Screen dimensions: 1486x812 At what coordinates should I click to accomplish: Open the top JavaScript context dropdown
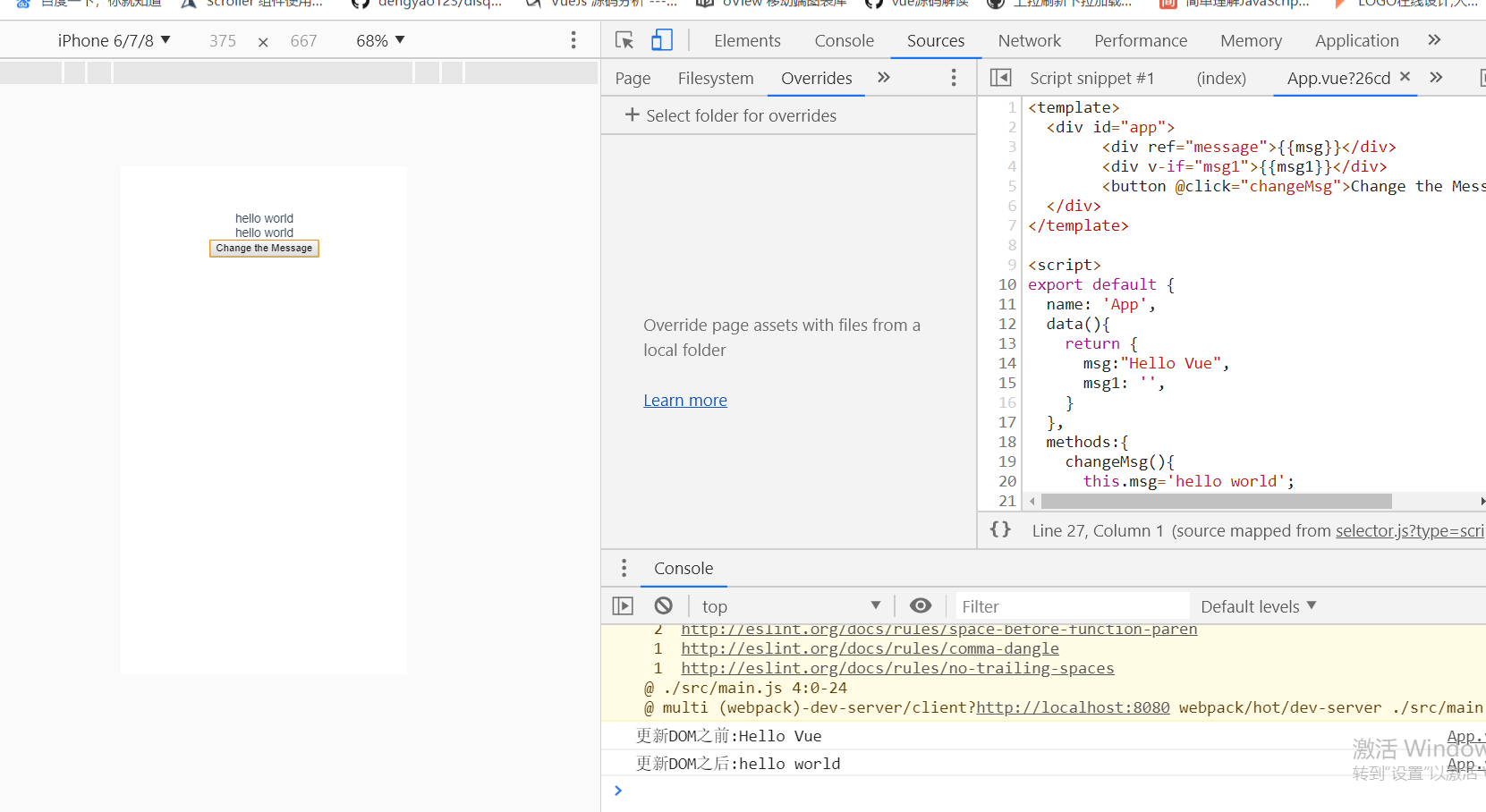[x=791, y=606]
